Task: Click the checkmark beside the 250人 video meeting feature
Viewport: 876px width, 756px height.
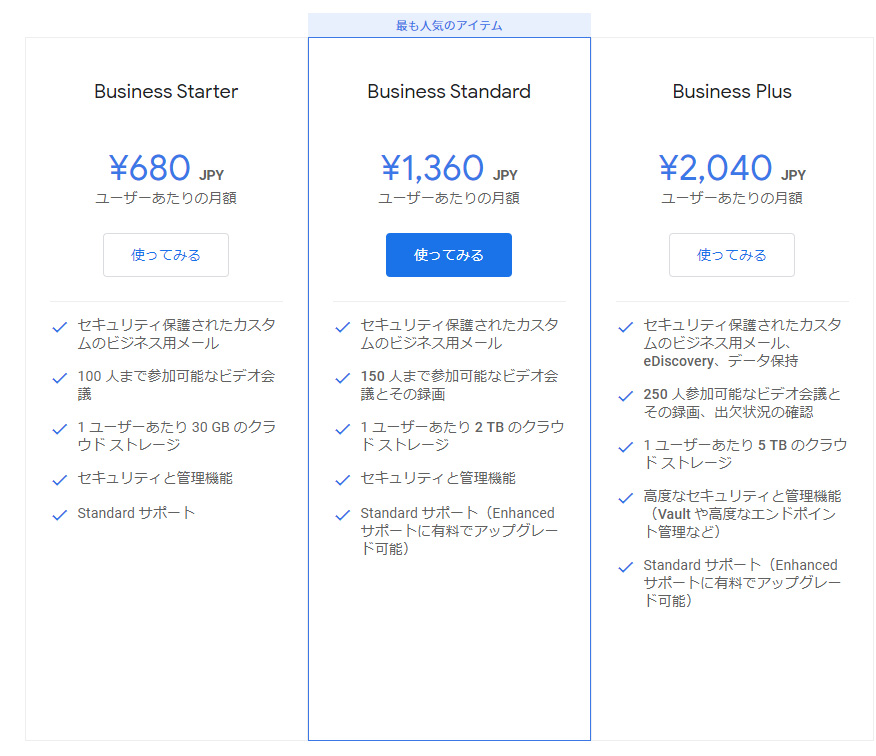Action: [x=626, y=396]
